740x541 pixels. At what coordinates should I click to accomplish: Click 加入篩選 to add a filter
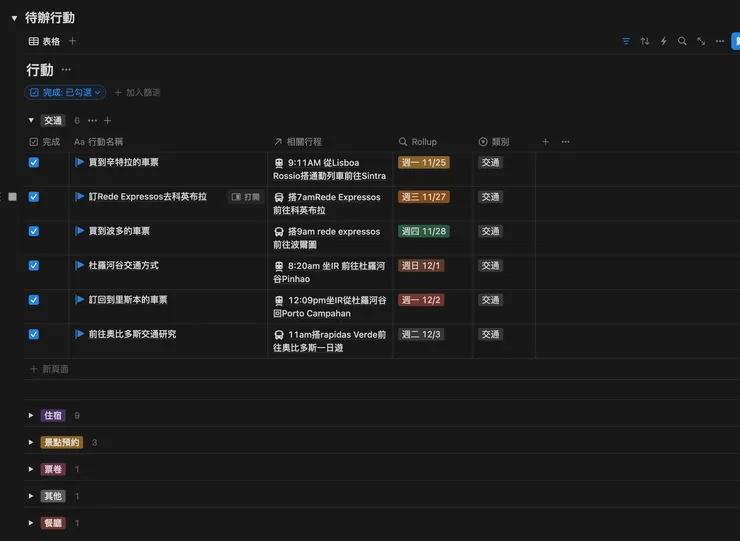tap(137, 93)
